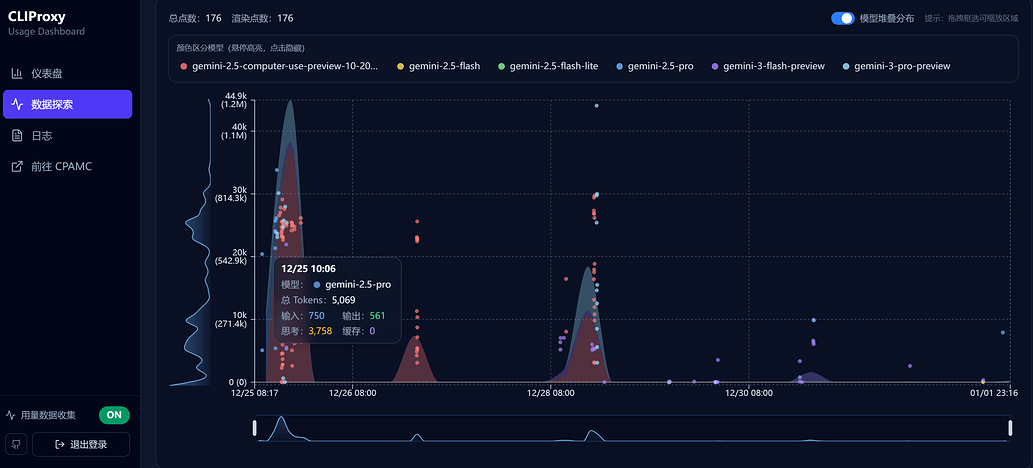Click the 12/28 08:00 time label
This screenshot has height=468, width=1033.
551,393
